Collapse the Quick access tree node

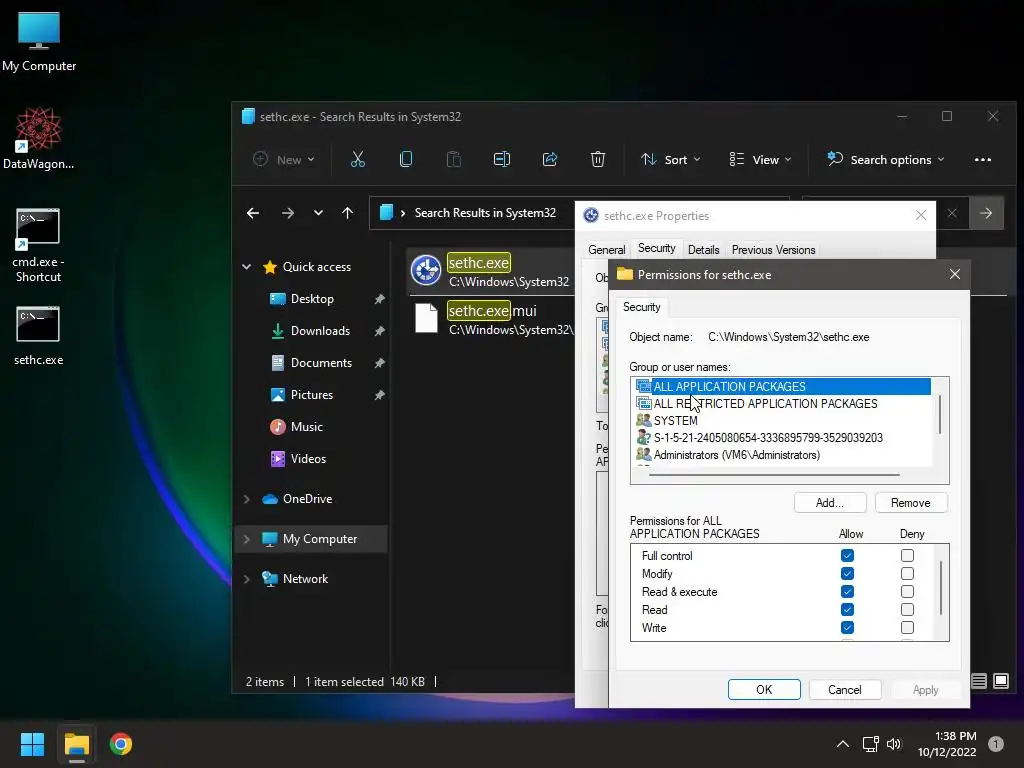click(x=247, y=266)
